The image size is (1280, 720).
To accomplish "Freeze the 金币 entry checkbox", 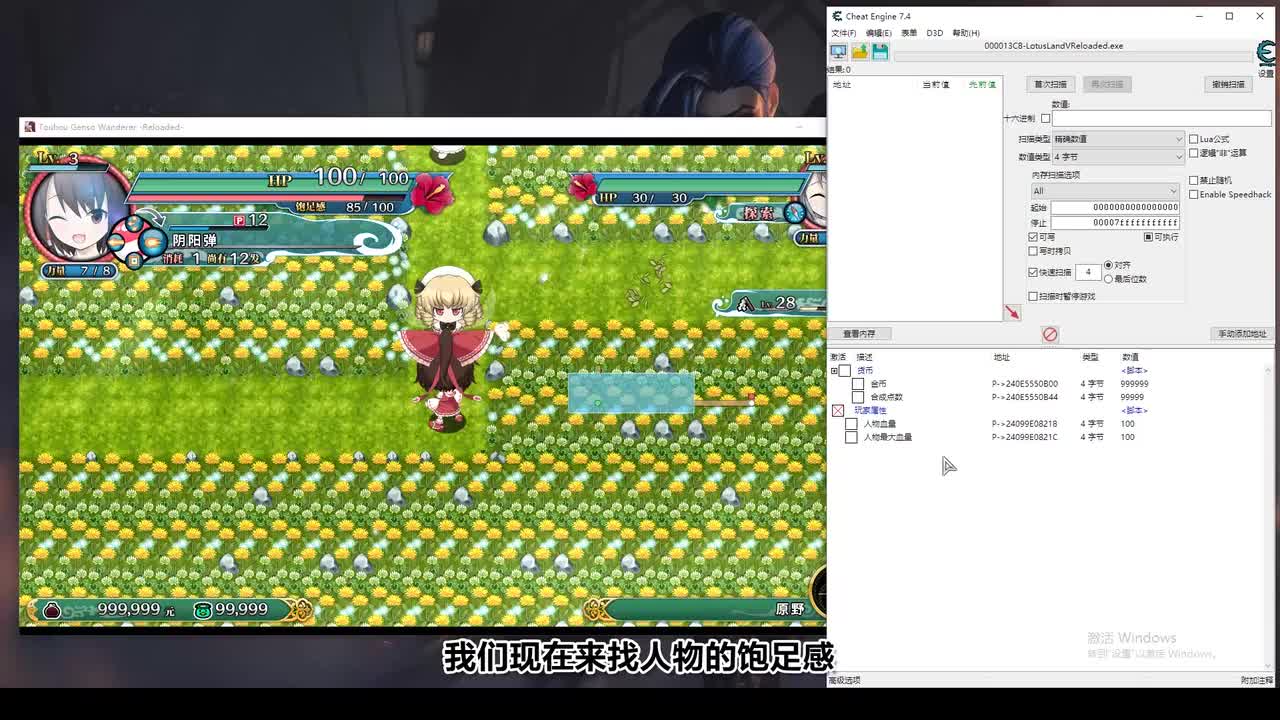I will click(858, 384).
